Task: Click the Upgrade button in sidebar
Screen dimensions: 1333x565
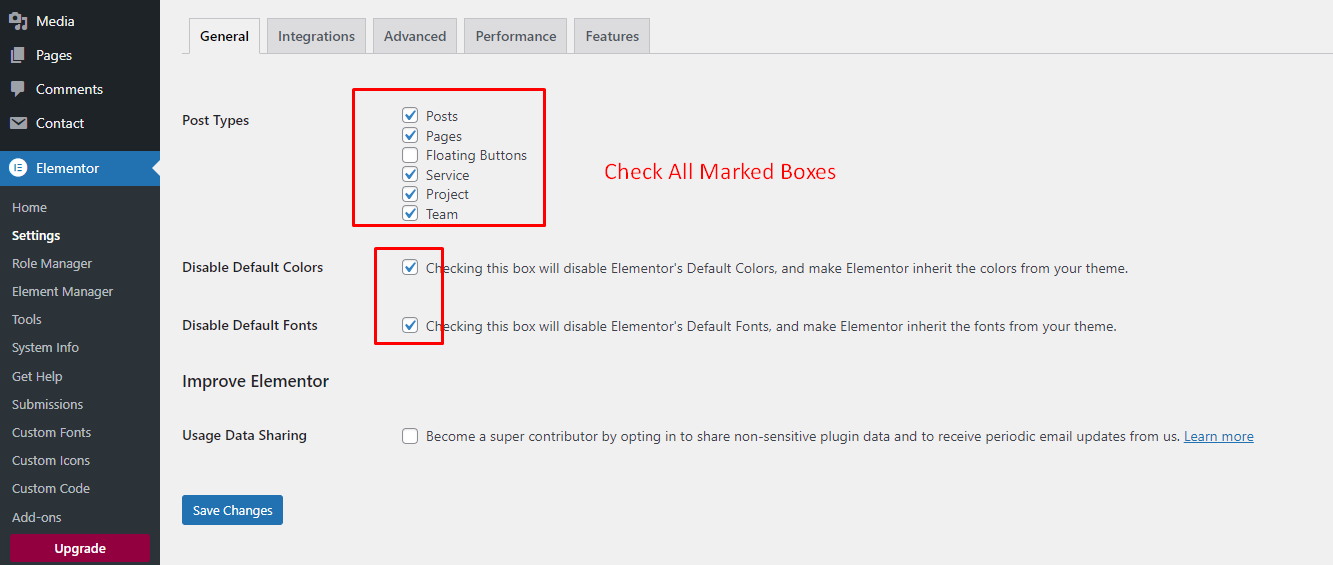Action: (x=80, y=548)
